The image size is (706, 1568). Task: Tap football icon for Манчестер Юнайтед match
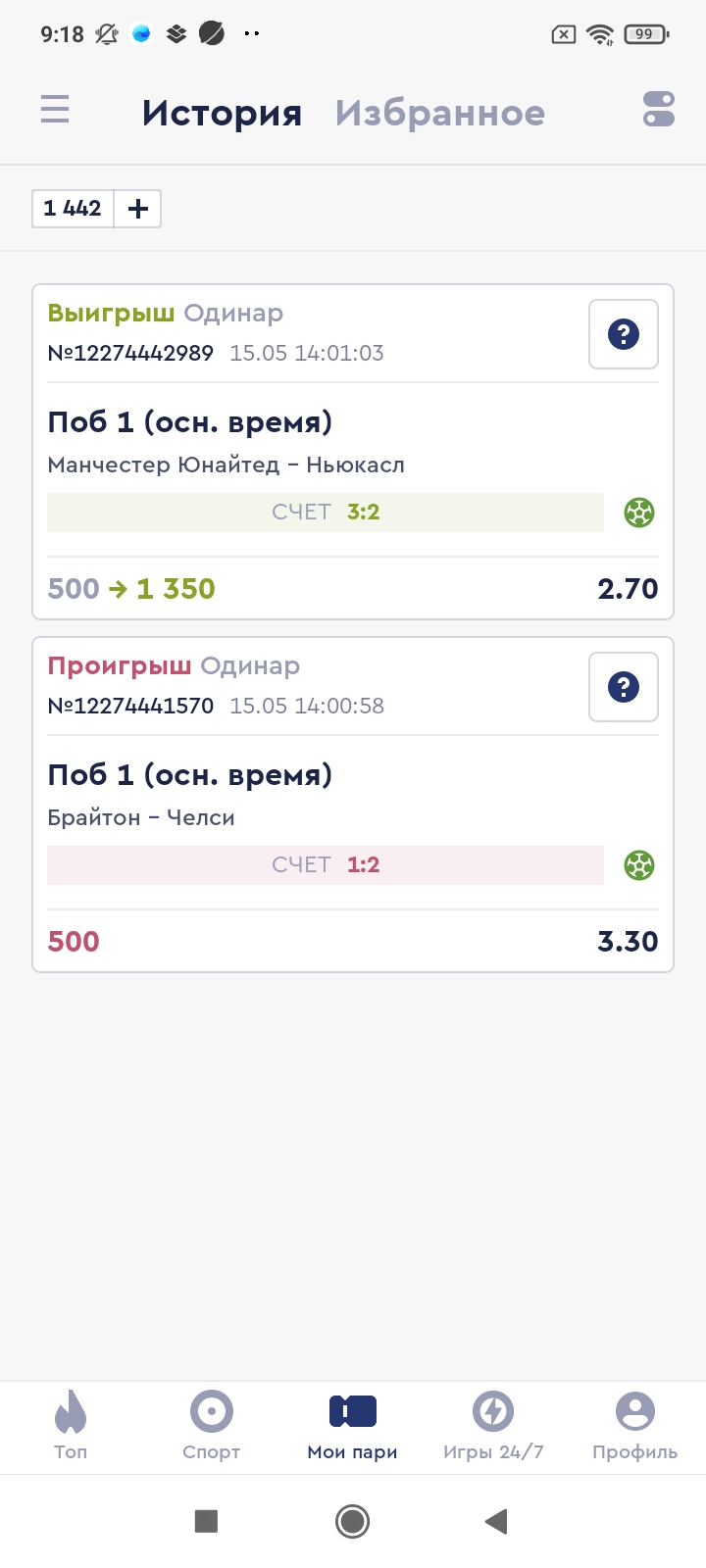[639, 513]
